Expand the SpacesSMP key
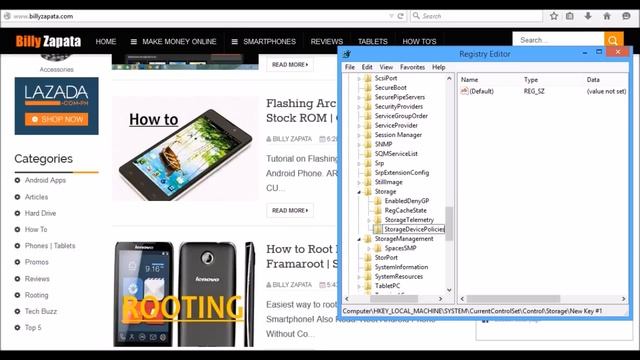The image size is (640, 360). (x=369, y=248)
